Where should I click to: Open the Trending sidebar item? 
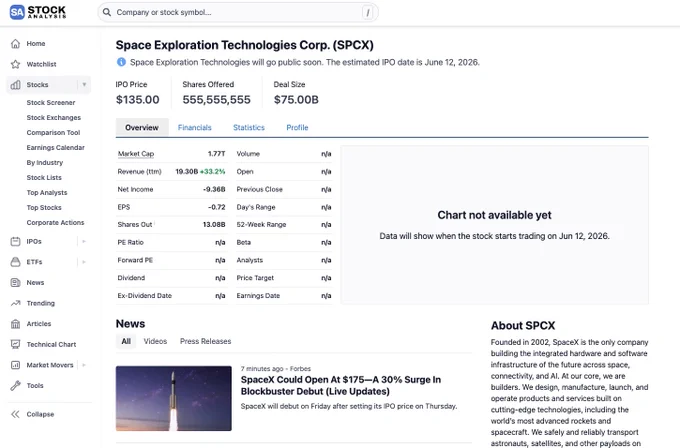[41, 303]
